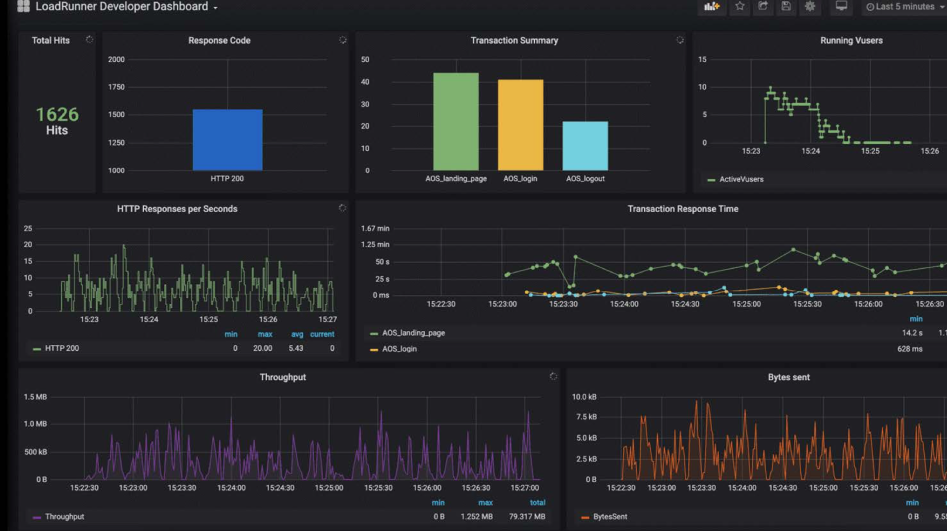Screen dimensions: 947x531
Task: Open the Throughput panel title menu
Action: pos(283,378)
